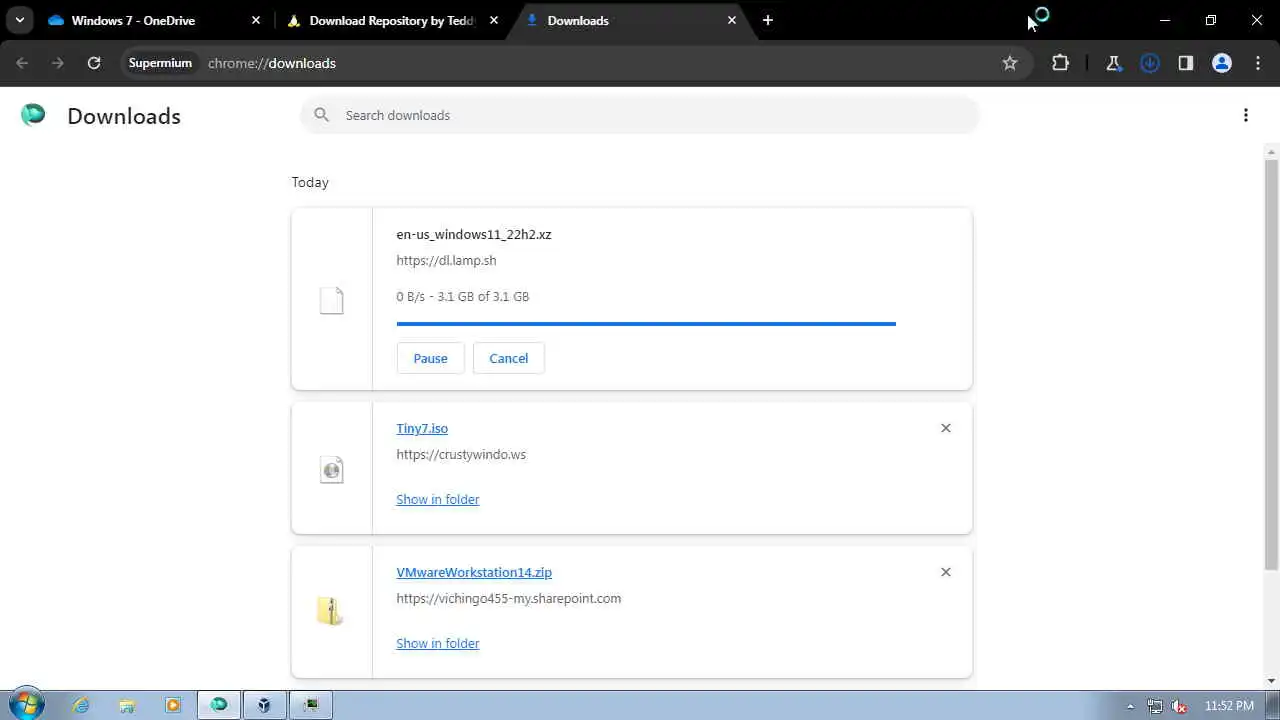1280x720 pixels.
Task: Open the monitor app taskbar button
Action: pos(311,705)
